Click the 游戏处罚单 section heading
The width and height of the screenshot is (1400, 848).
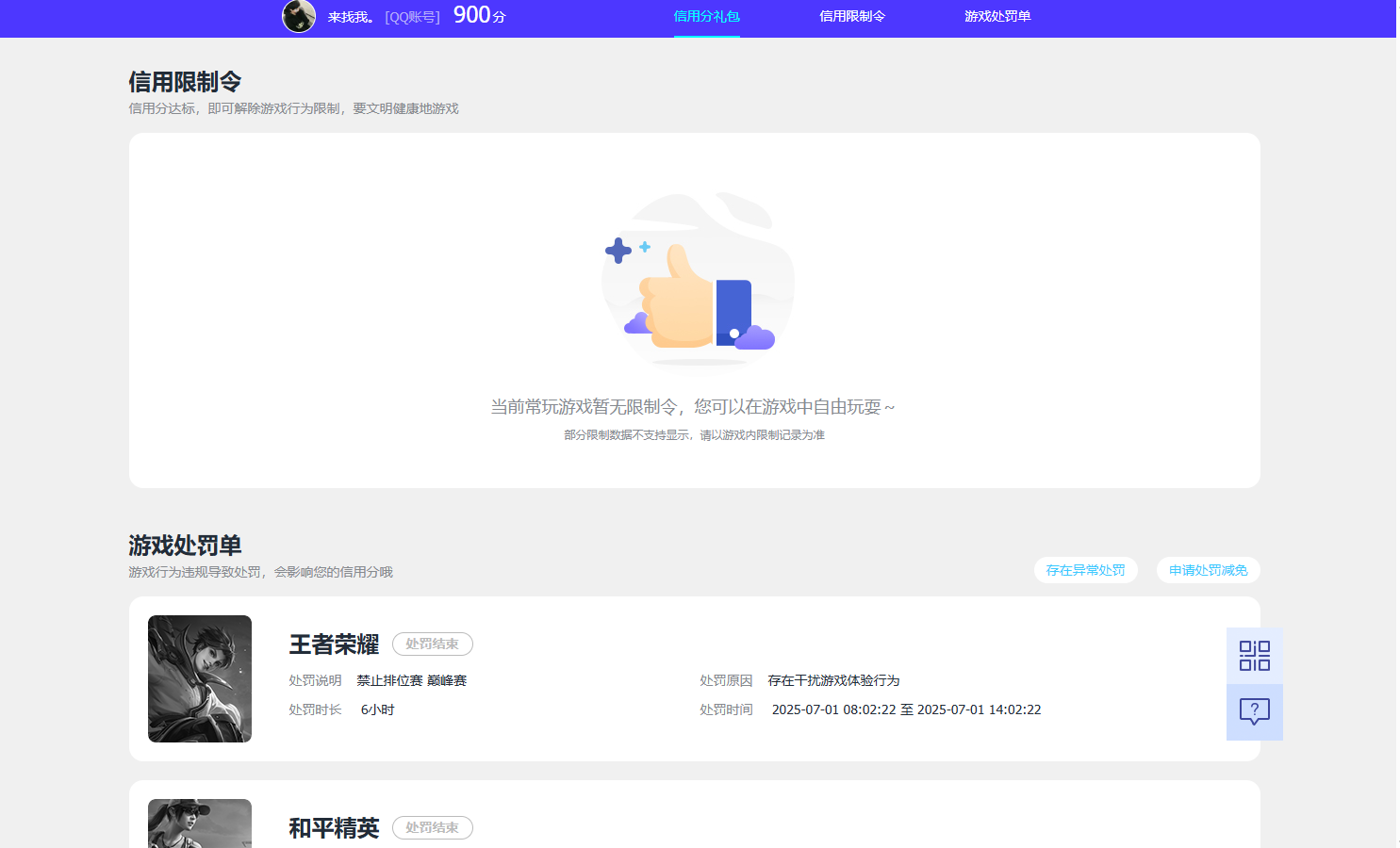[185, 546]
